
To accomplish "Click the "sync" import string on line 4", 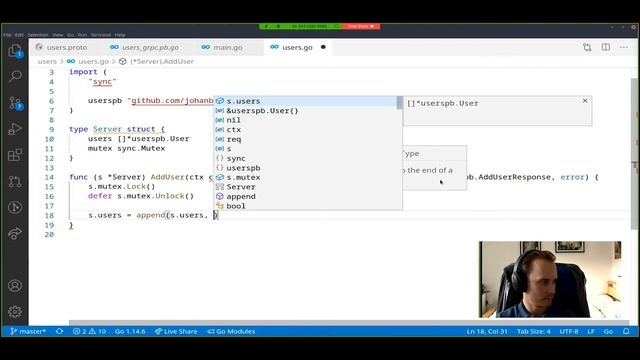I will [x=102, y=82].
